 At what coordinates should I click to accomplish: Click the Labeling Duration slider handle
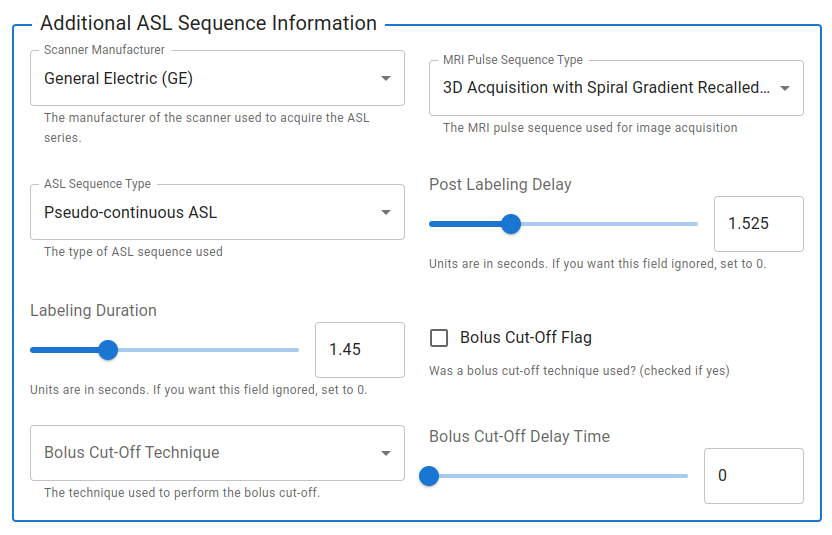(108, 350)
